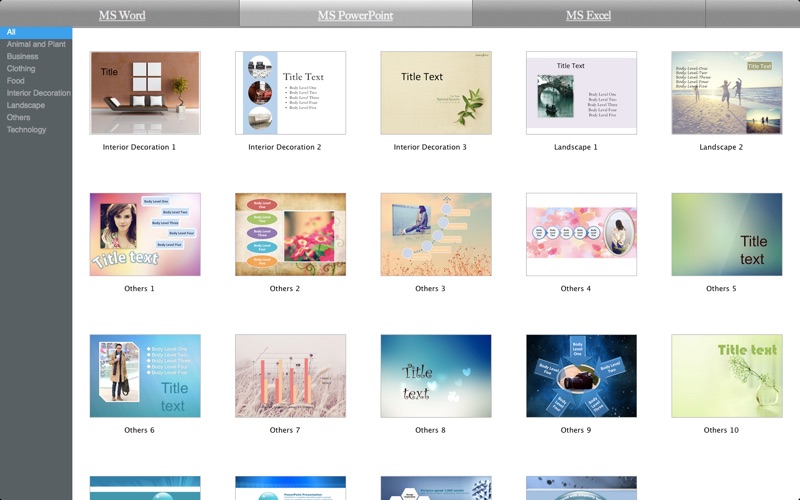The height and width of the screenshot is (500, 800).
Task: Click the Others 8 caption
Action: tap(430, 430)
